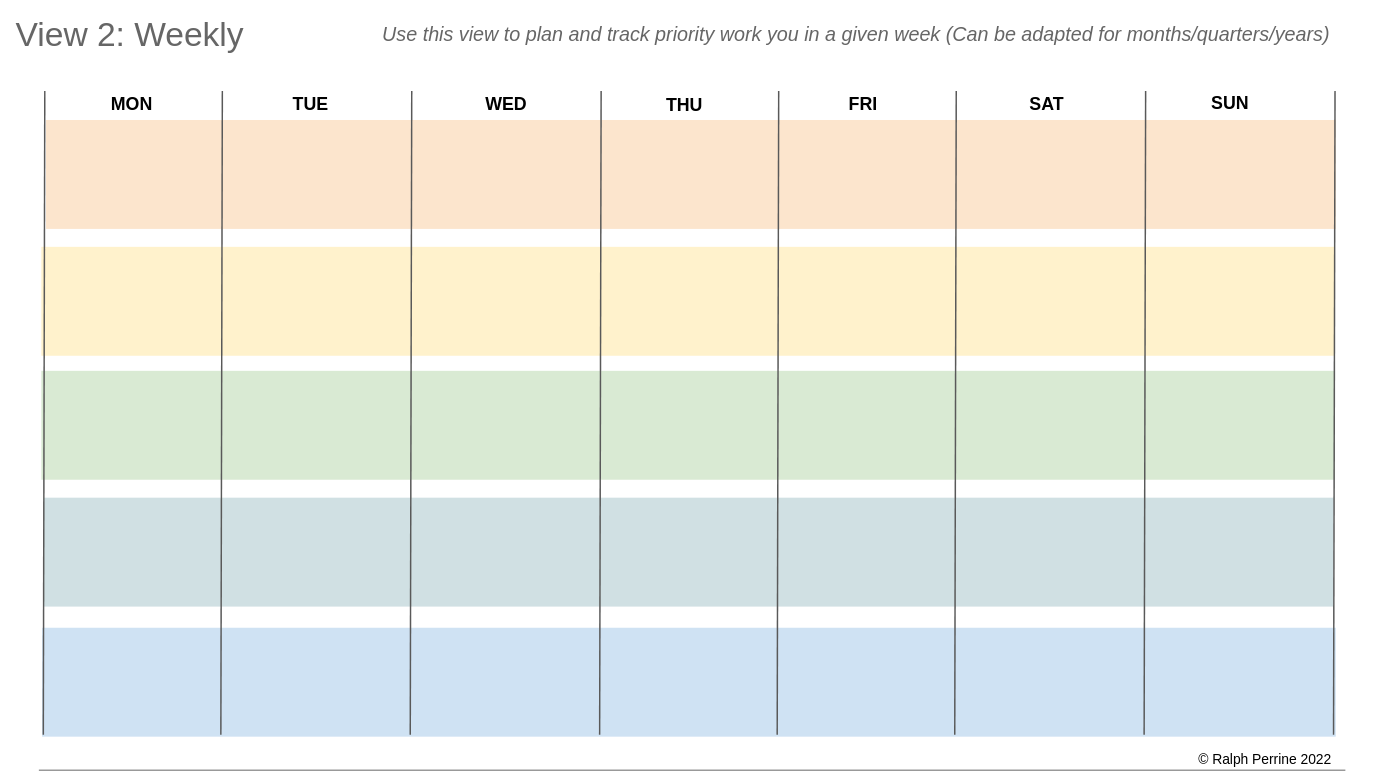Click the FRI column header
Screen dimensions: 1384x778
(862, 104)
